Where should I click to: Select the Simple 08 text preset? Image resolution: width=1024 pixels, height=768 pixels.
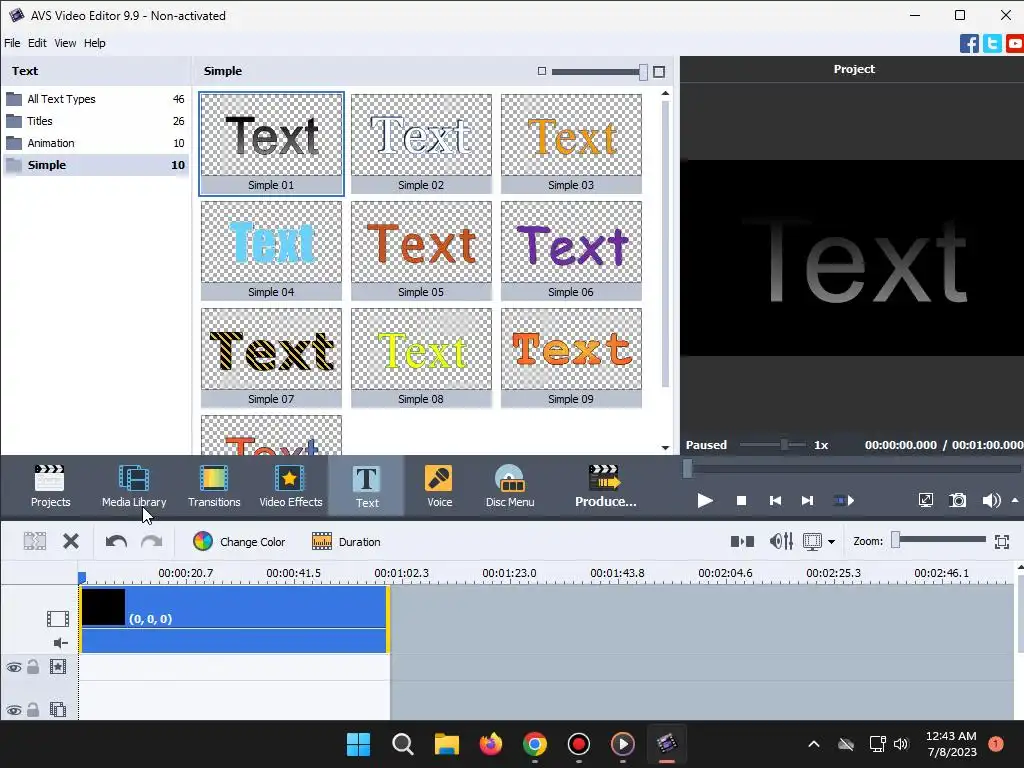tap(421, 358)
